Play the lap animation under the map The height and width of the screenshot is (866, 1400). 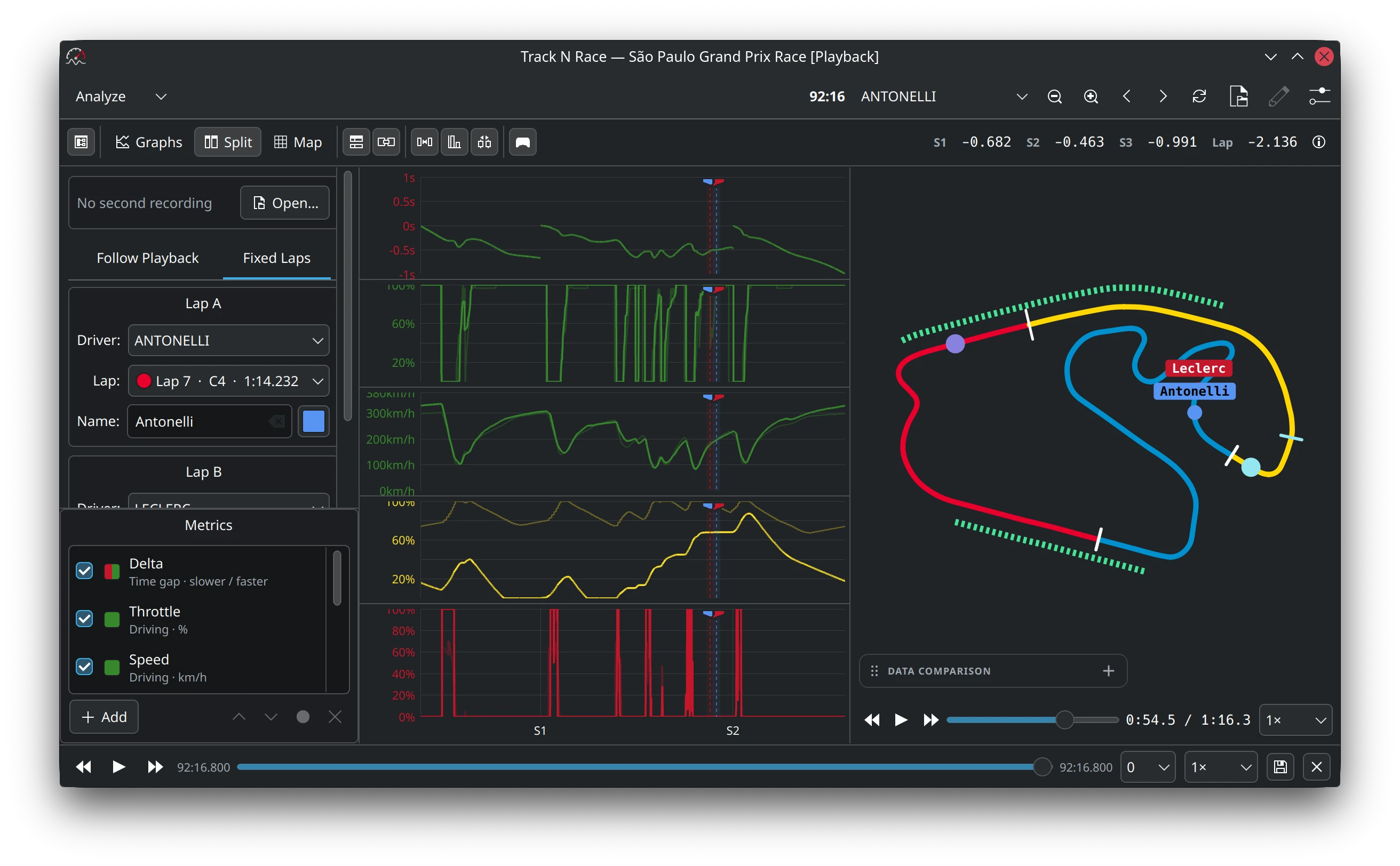[x=901, y=720]
